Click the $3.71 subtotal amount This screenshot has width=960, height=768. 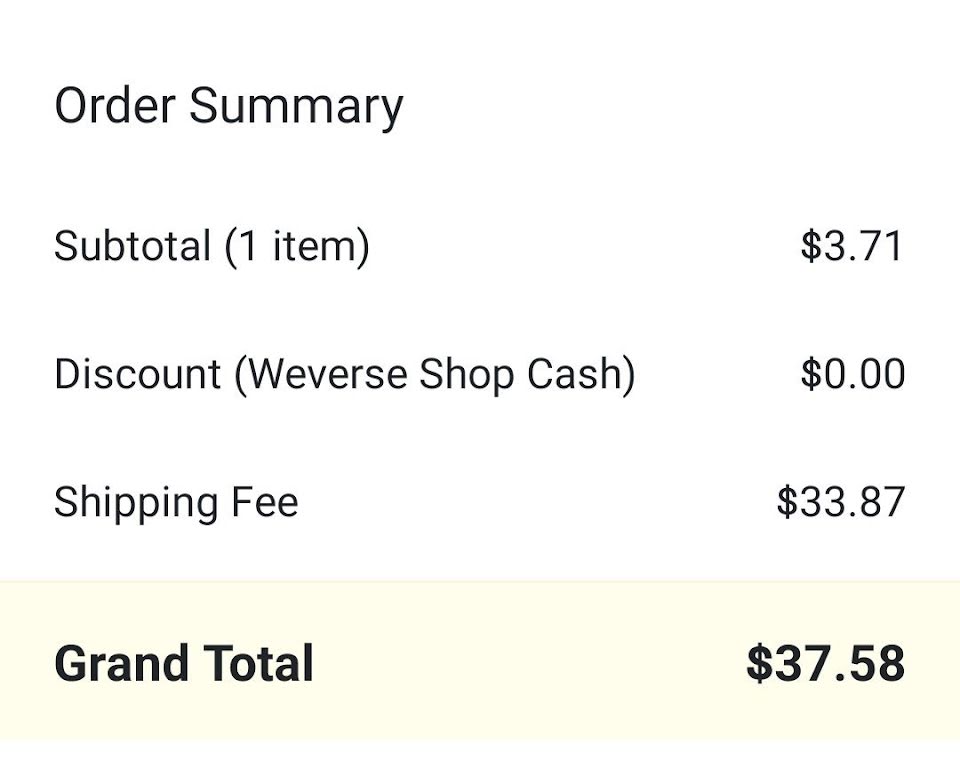click(852, 246)
